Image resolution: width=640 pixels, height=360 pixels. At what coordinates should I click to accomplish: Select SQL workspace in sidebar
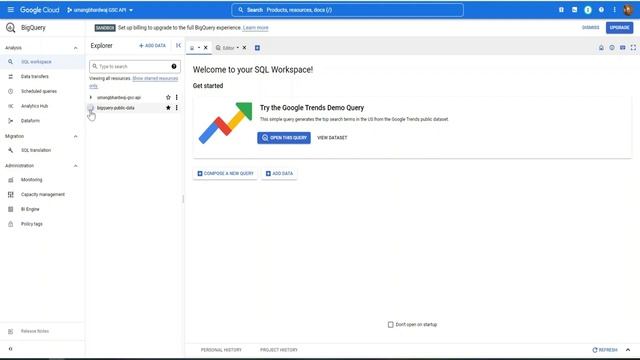pos(42,62)
